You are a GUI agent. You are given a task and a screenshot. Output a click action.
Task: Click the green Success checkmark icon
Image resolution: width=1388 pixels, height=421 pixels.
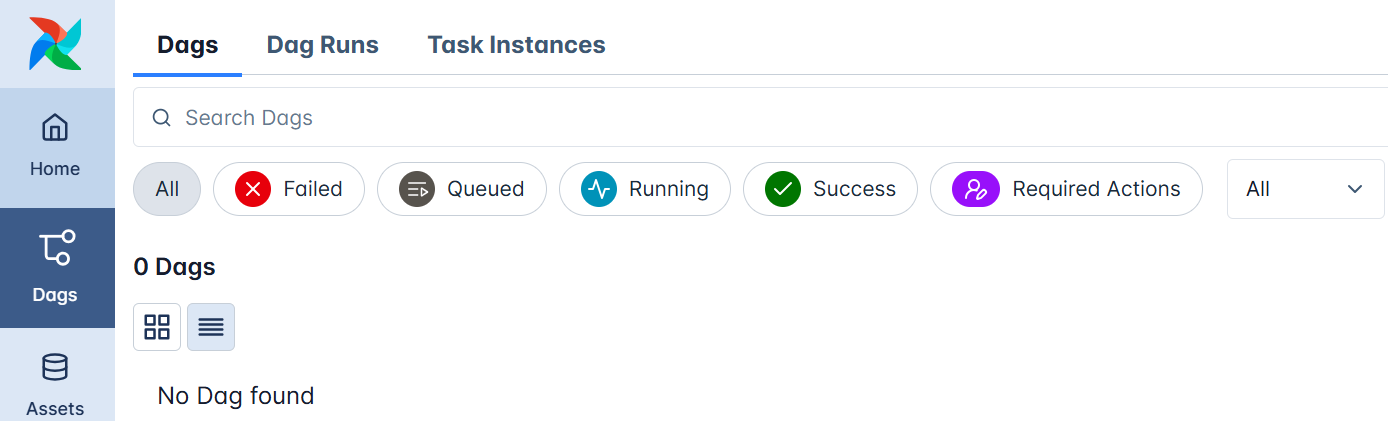point(783,189)
